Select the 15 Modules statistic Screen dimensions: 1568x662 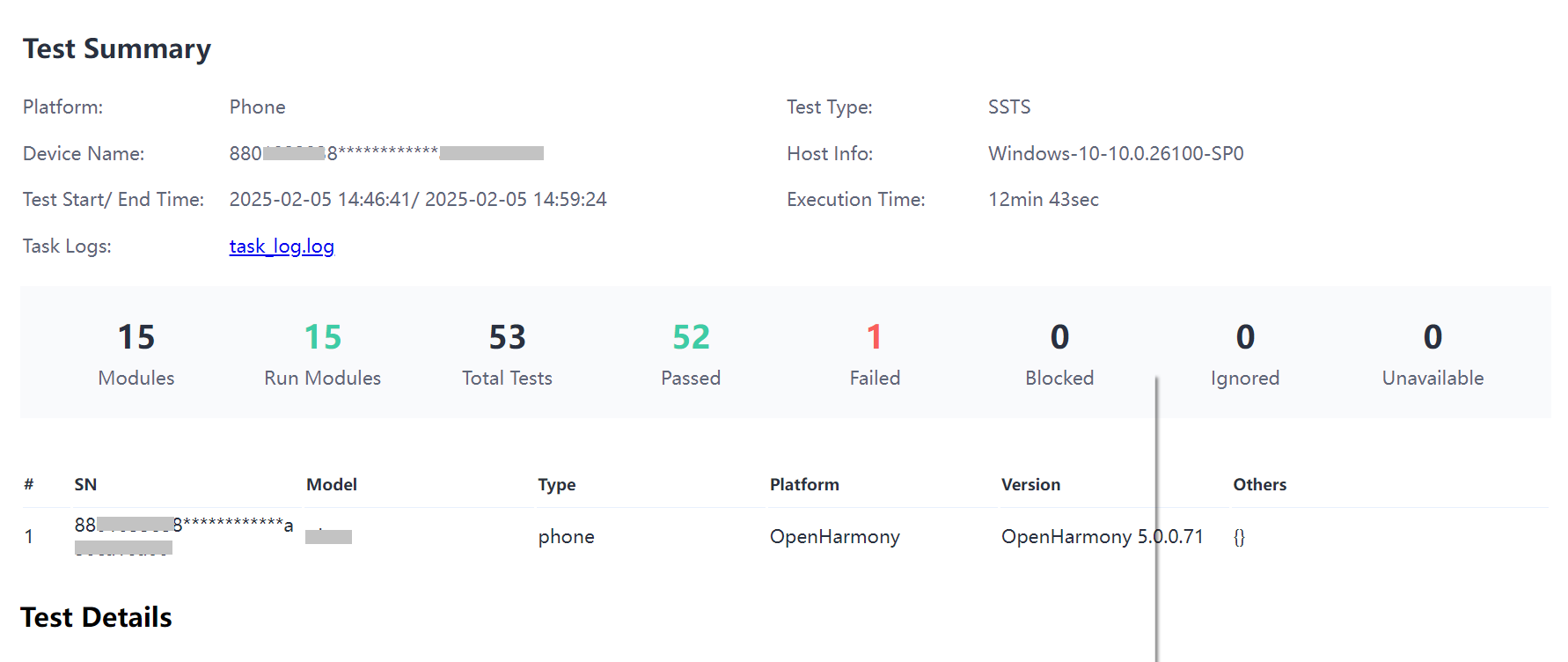pos(136,337)
